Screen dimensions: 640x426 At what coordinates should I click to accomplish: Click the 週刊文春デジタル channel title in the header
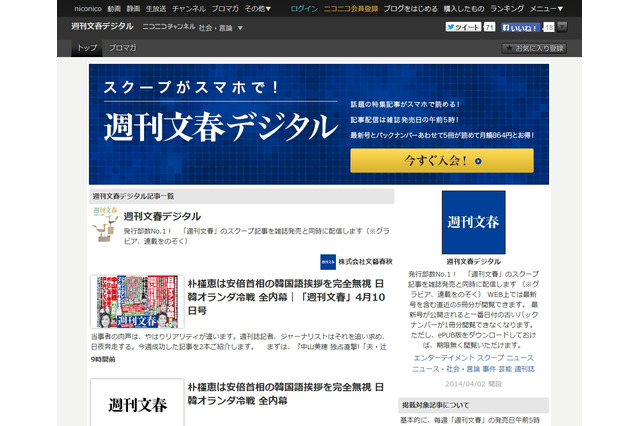(102, 26)
